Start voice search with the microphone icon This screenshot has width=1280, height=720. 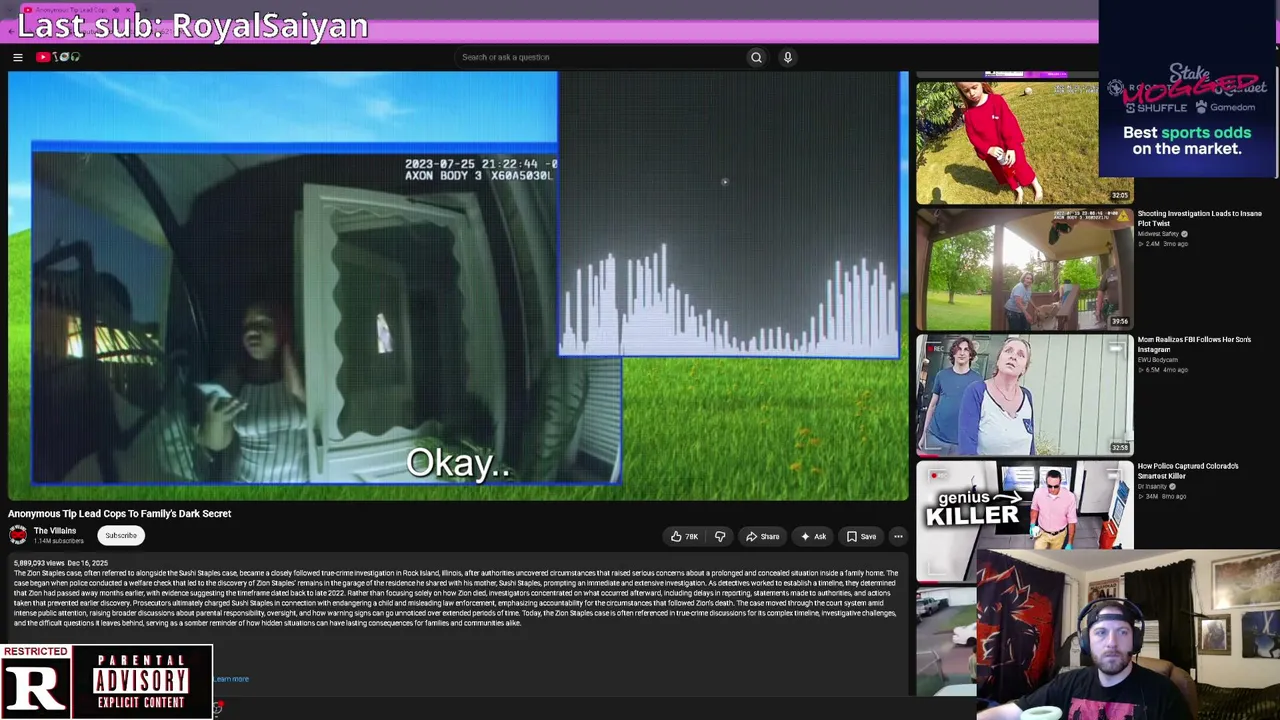788,57
